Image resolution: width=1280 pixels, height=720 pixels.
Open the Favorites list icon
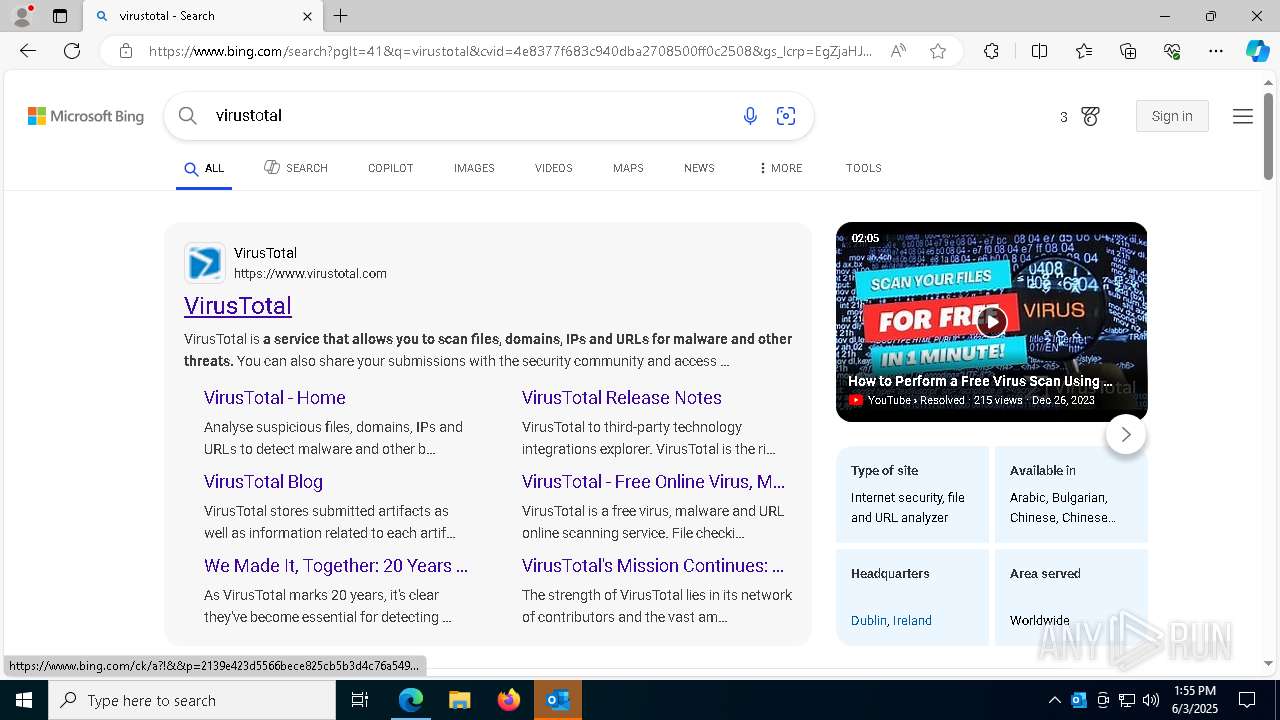[x=1084, y=51]
